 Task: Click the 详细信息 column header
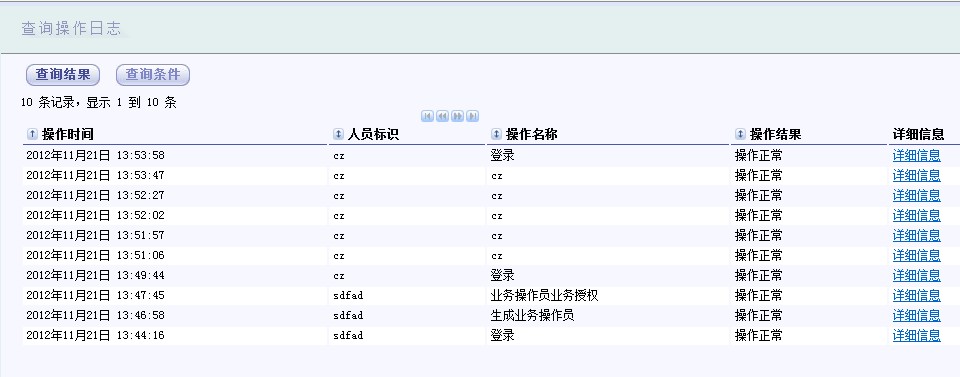point(918,135)
